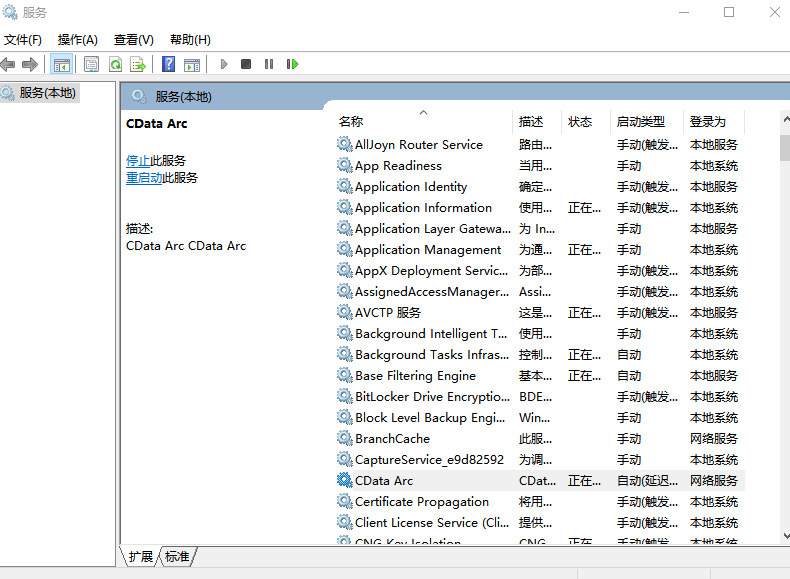Screen dimensions: 790x579
Task: Click the gear icon of App Readiness
Action: tap(345, 165)
